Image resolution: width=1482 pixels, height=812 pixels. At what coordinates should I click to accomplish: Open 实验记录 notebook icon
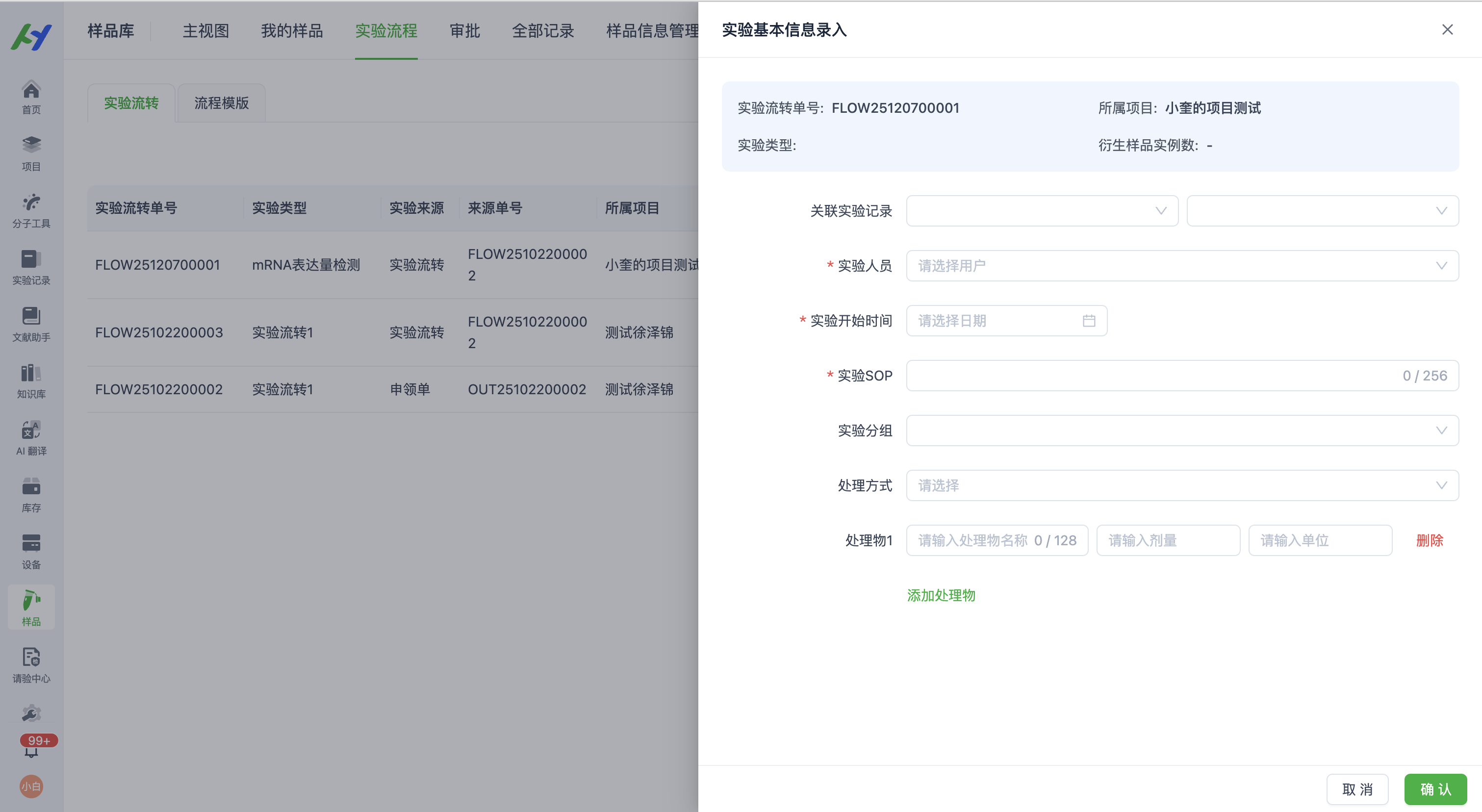point(31,260)
